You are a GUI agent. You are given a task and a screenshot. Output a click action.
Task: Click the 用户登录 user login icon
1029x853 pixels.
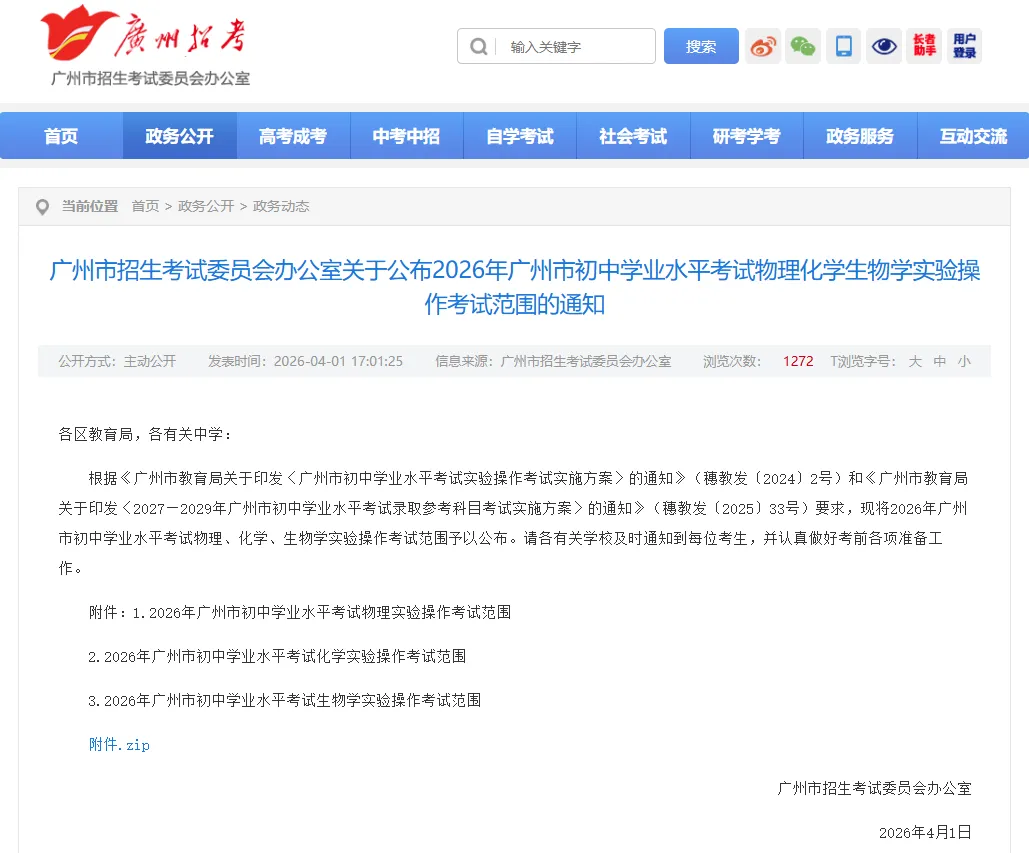963,46
